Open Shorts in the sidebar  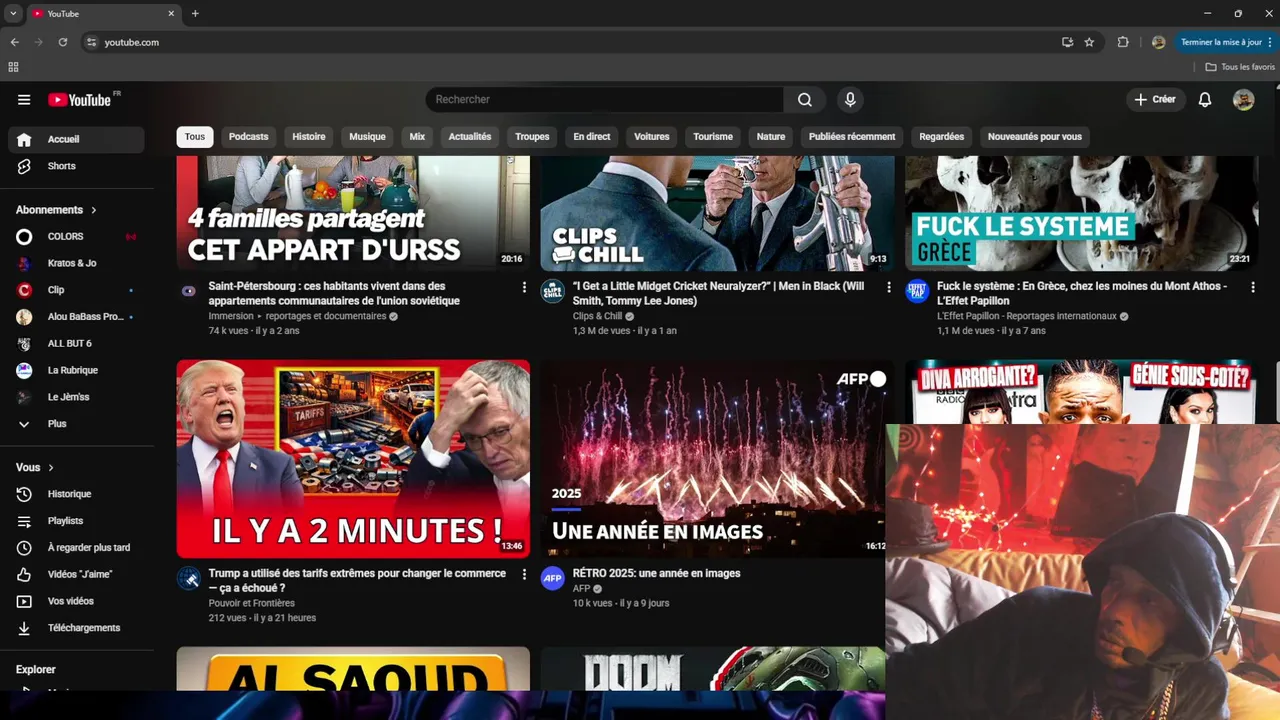click(76, 166)
